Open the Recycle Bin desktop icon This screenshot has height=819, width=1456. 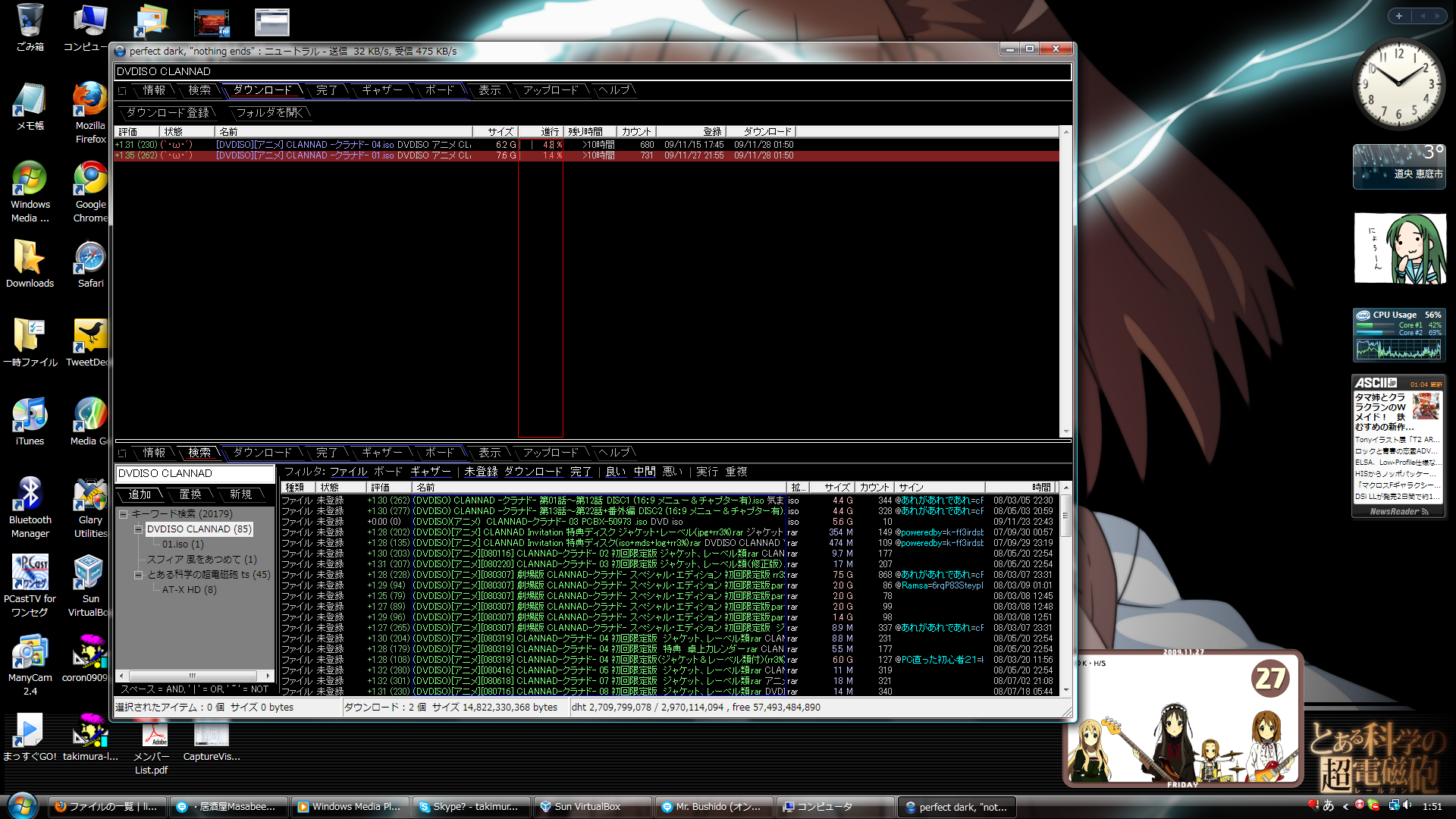click(x=30, y=27)
